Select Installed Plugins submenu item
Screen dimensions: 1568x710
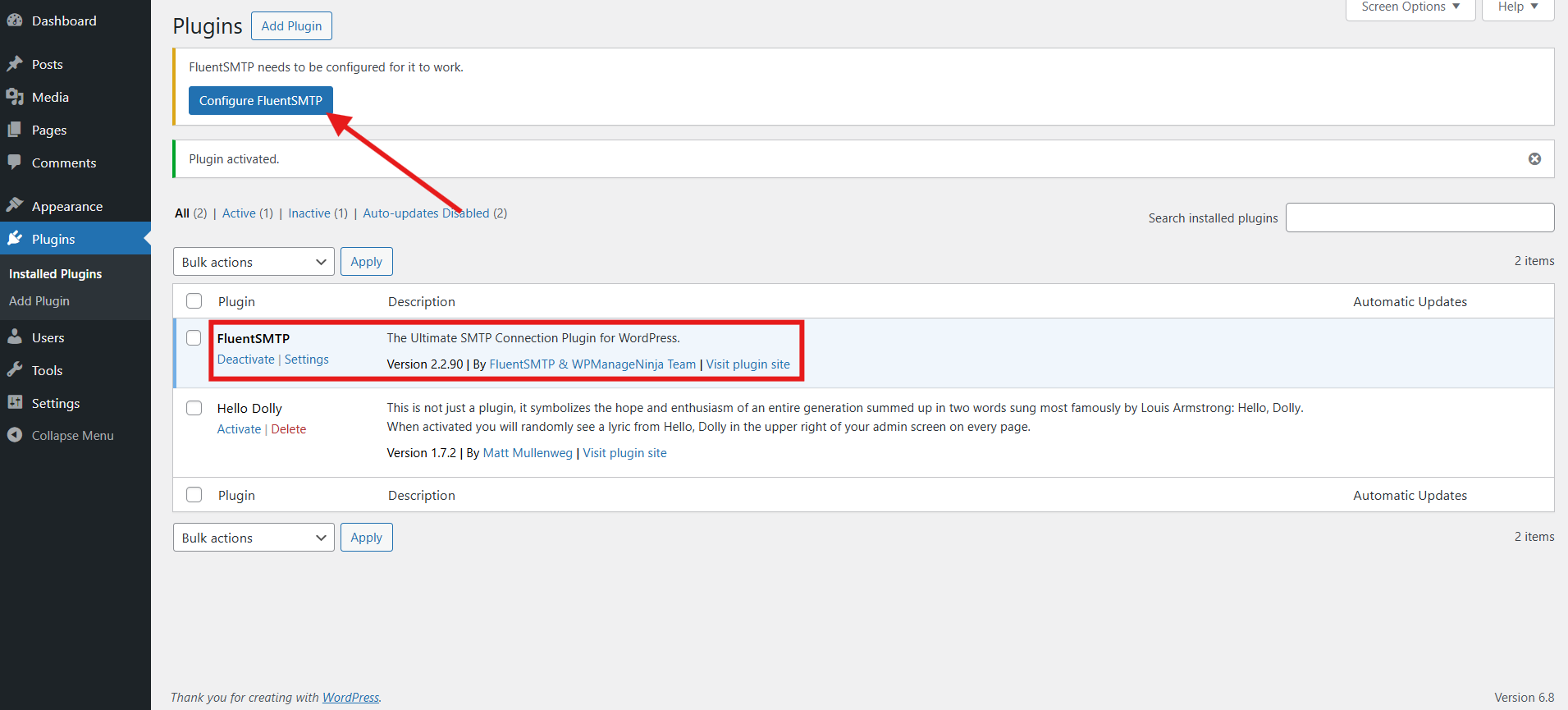(x=55, y=274)
